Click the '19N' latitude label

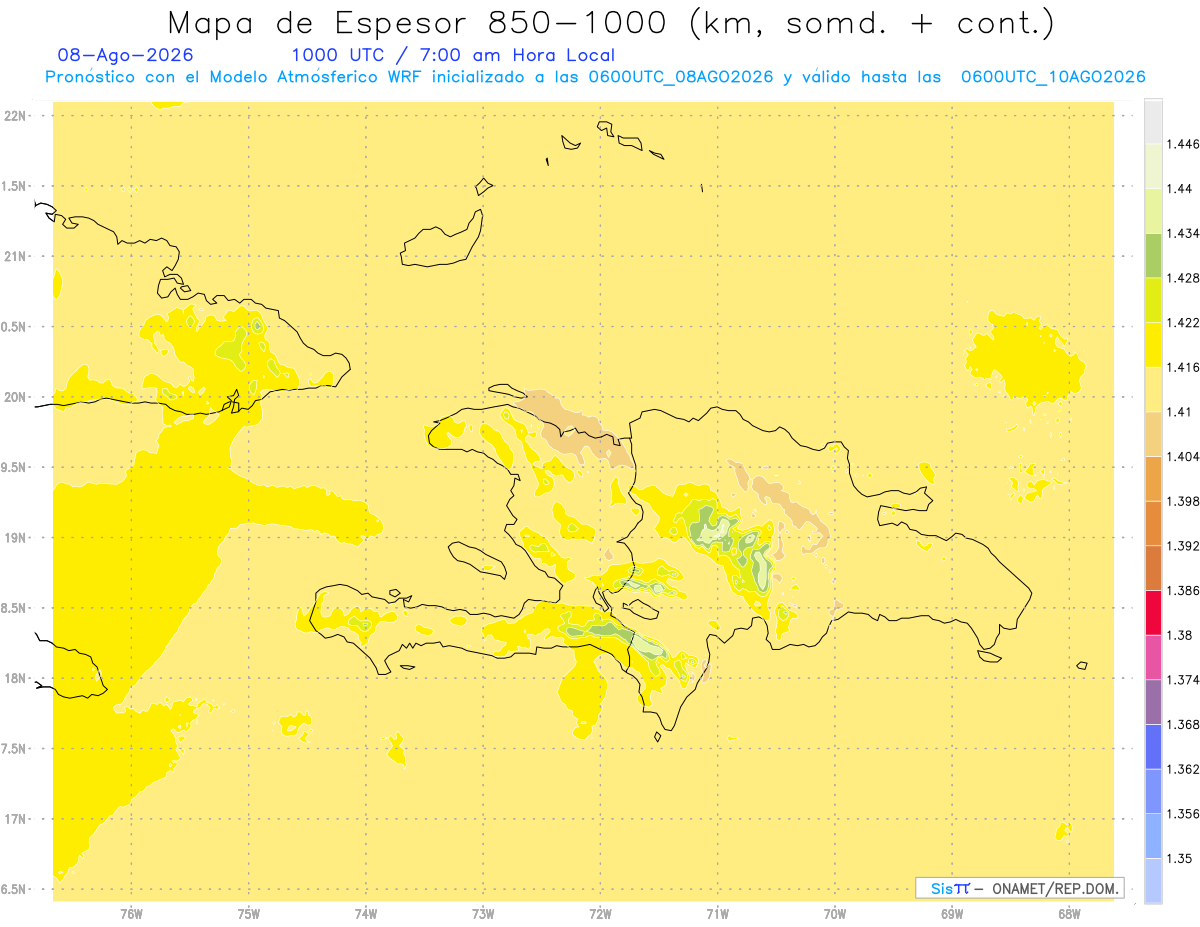(x=16, y=537)
